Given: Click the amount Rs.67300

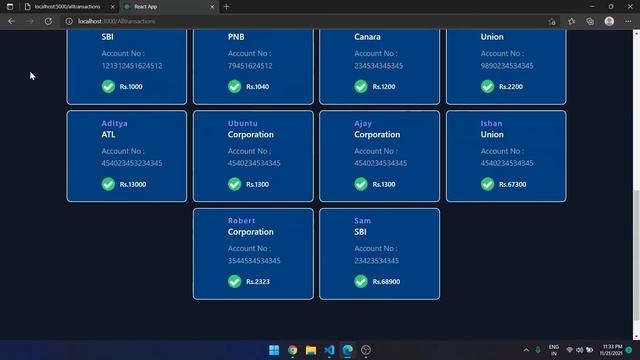Looking at the screenshot, I should pos(512,184).
